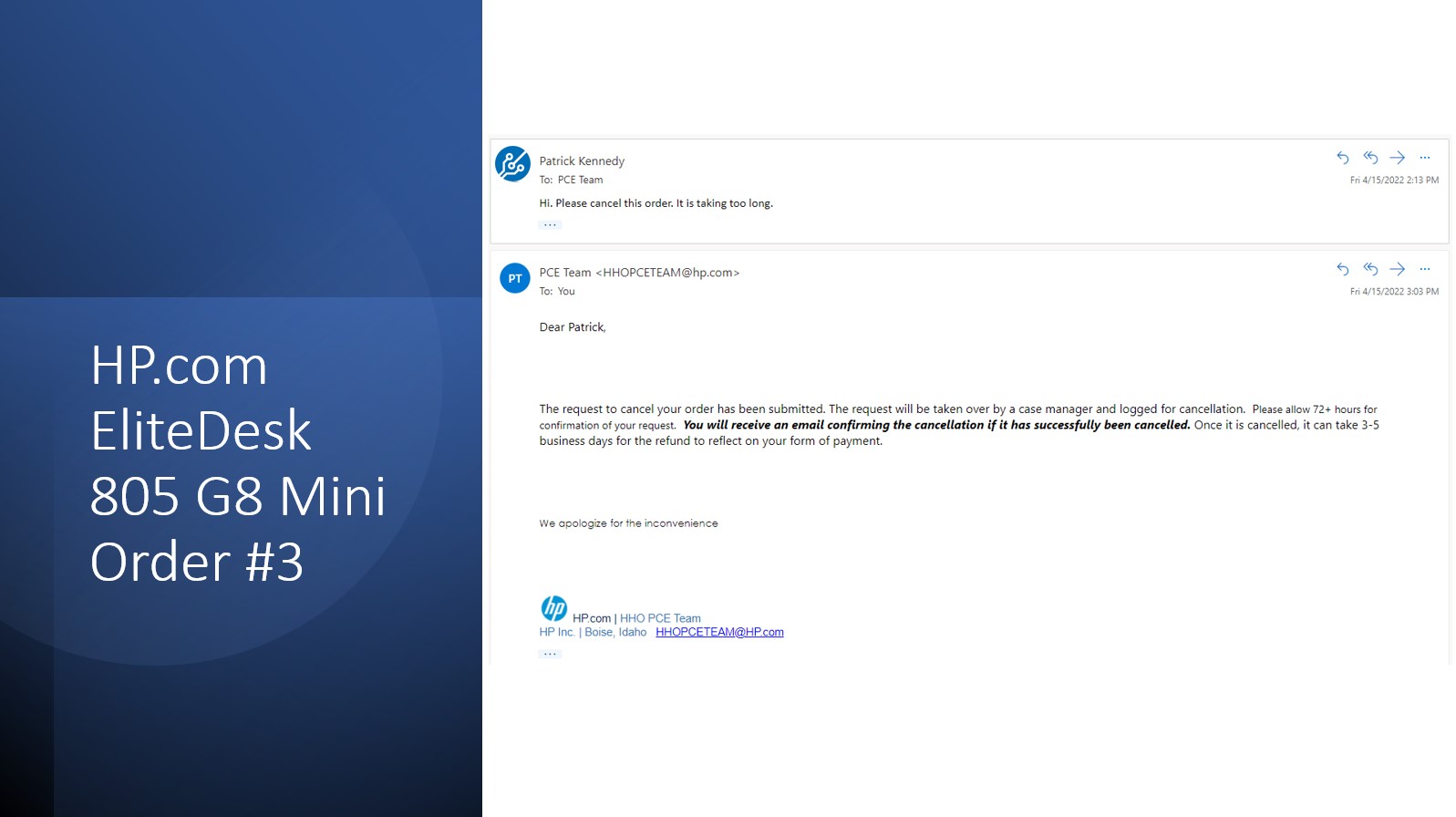Viewport: 1456px width, 817px height.
Task: Forward Patrick Kennedy's cancel order message
Action: (x=1398, y=158)
